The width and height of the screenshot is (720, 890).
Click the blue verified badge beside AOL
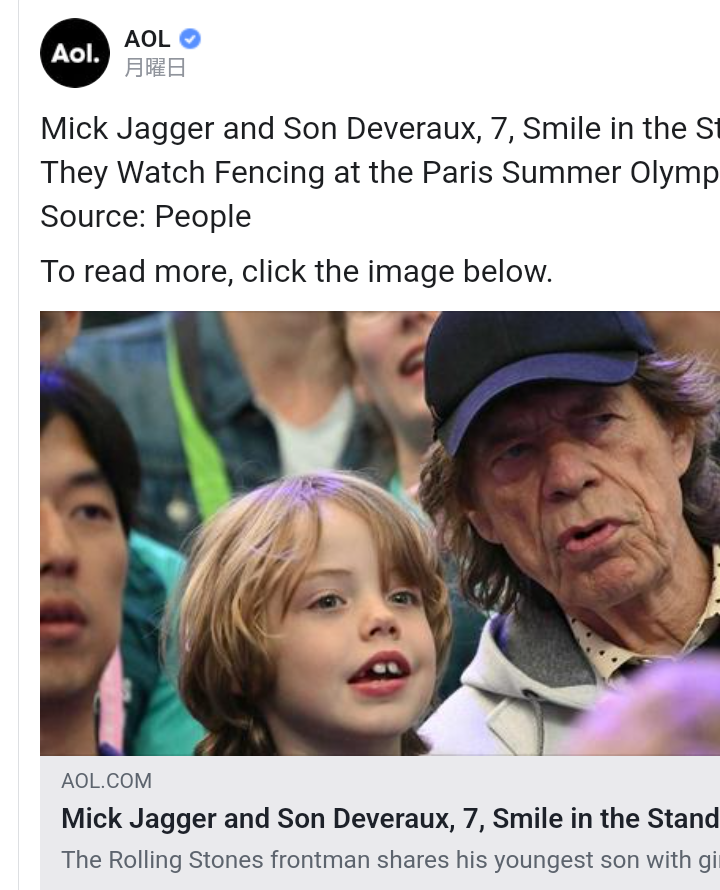190,39
